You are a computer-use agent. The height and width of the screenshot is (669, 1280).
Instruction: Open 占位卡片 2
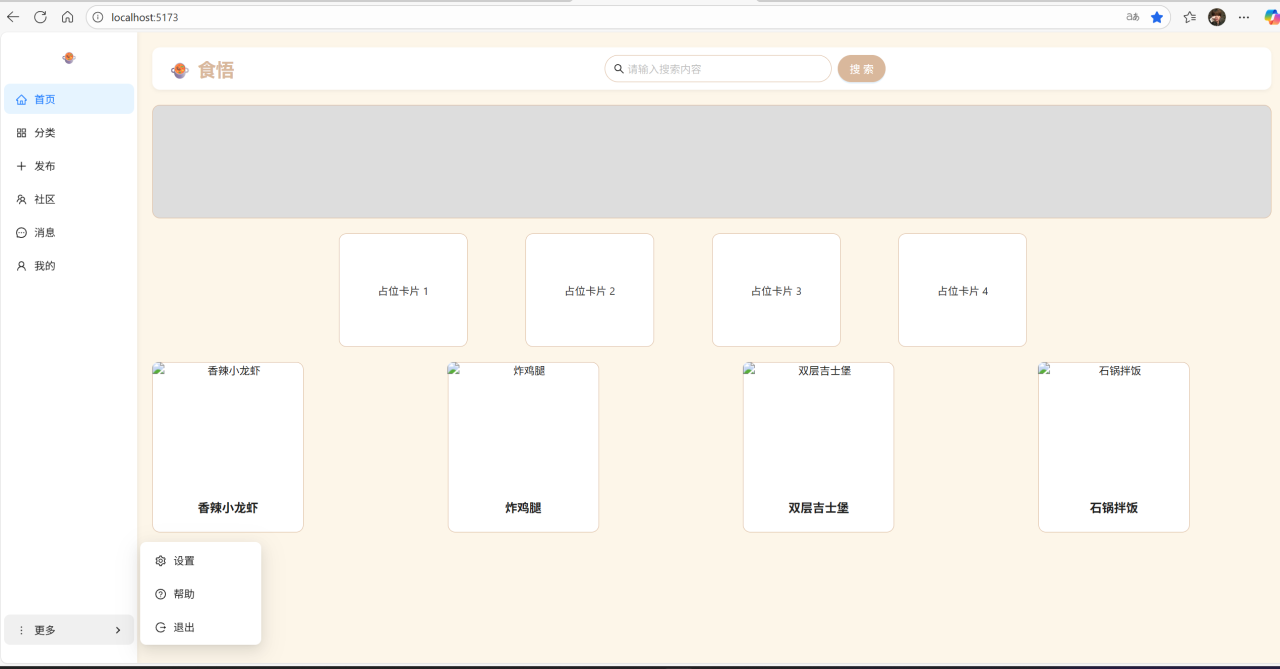(x=589, y=290)
